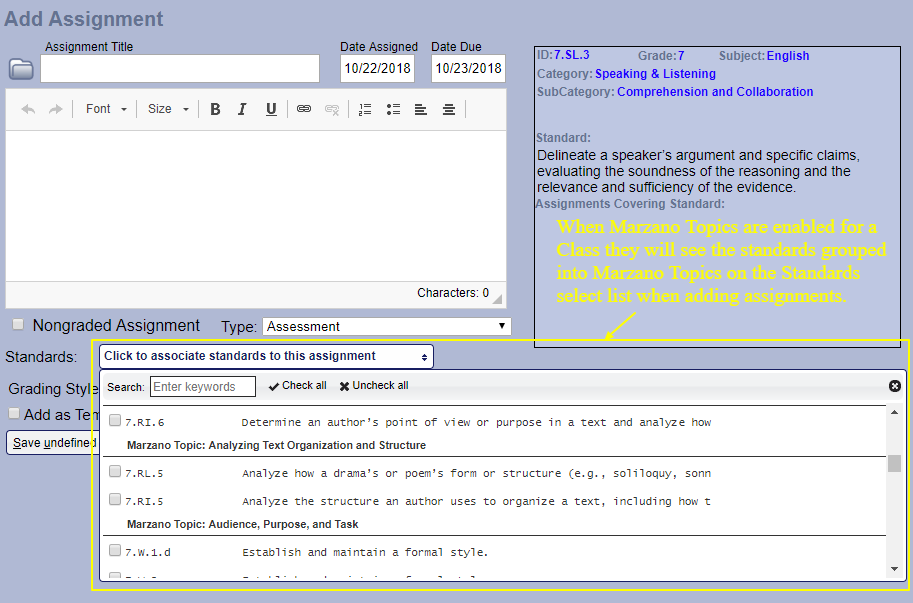Click the Subject value English
Viewport: 913px width, 603px height.
point(788,56)
